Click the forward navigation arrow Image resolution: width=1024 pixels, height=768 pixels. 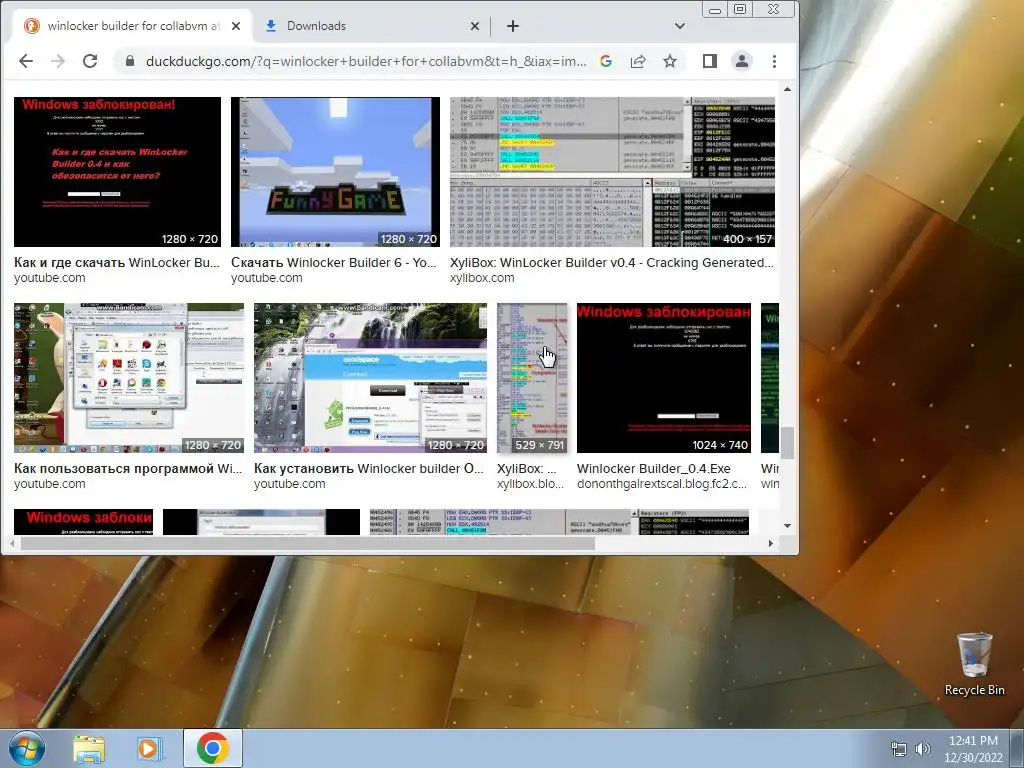(58, 61)
